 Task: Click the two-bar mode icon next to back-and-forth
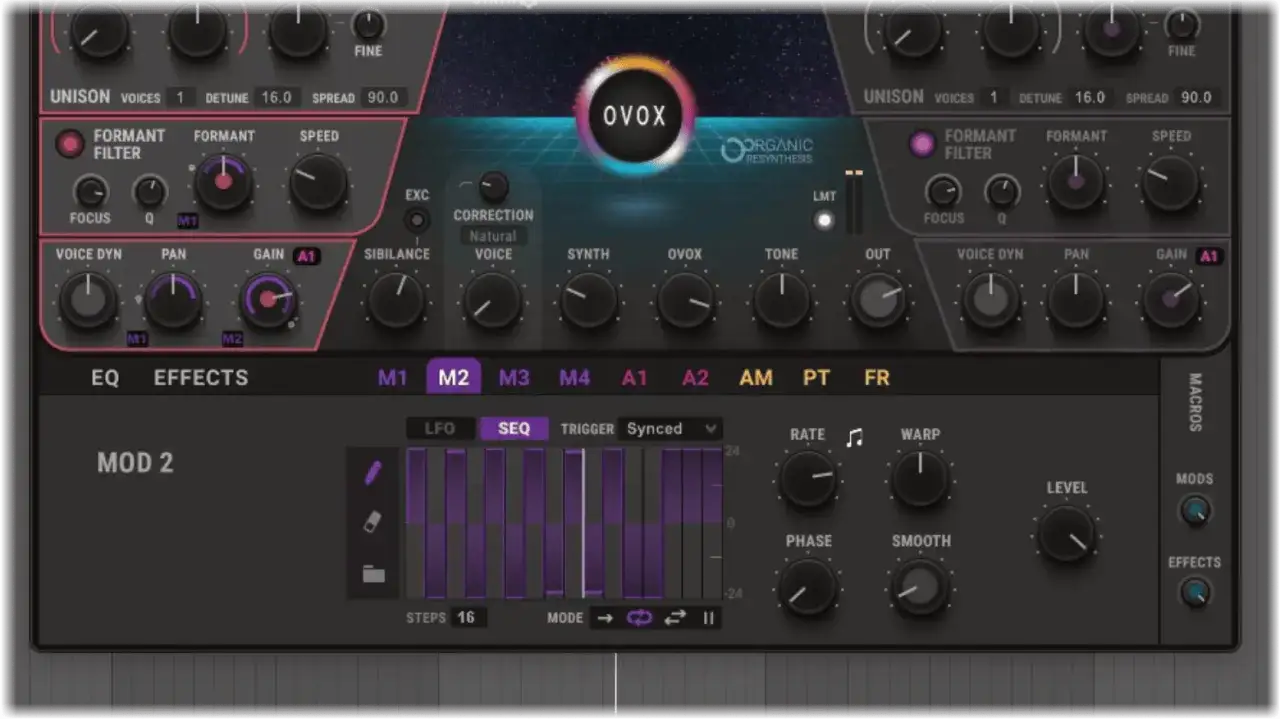[709, 618]
